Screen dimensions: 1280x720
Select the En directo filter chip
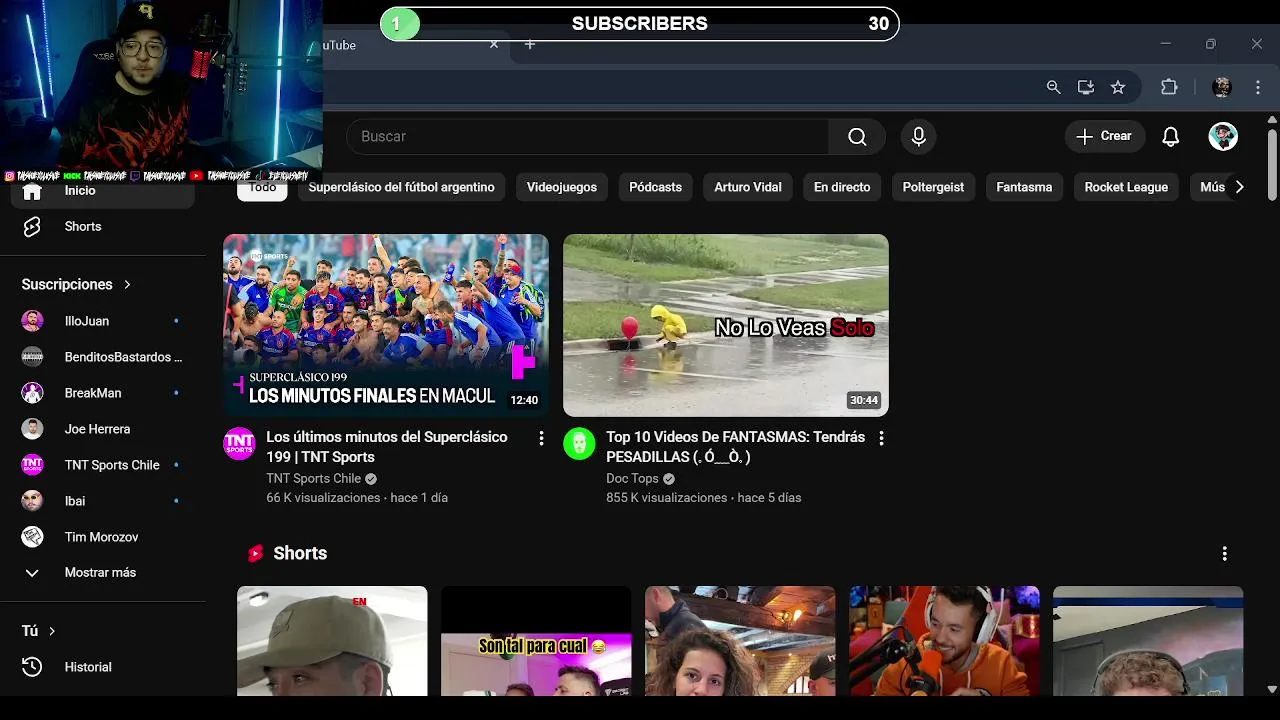coord(842,187)
